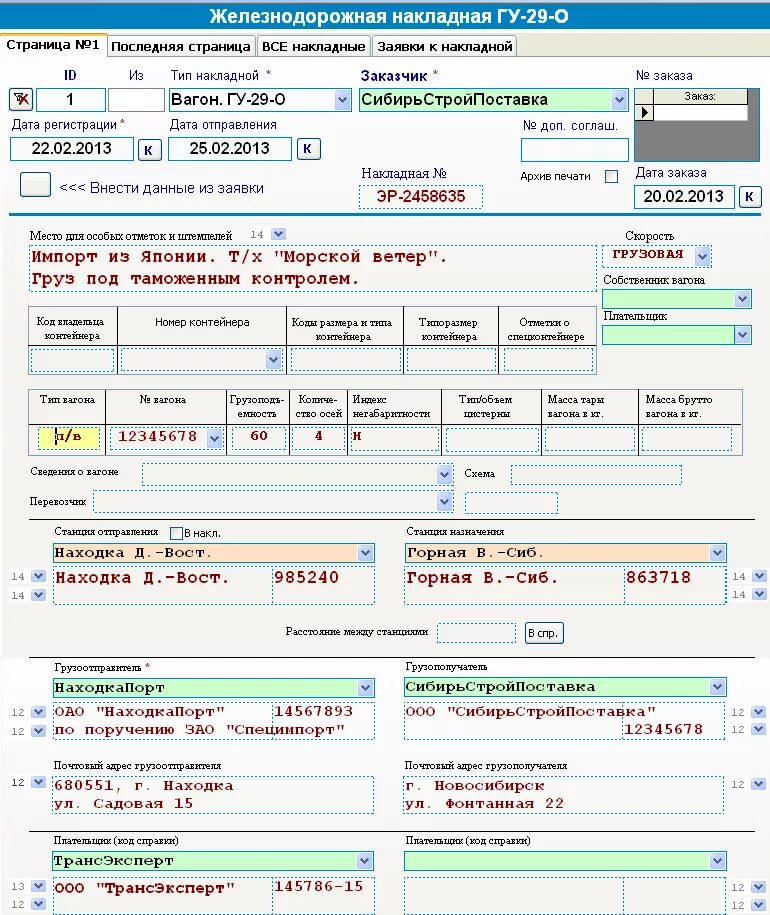
Task: Click the Масса тары вагона field
Action: click(x=589, y=439)
